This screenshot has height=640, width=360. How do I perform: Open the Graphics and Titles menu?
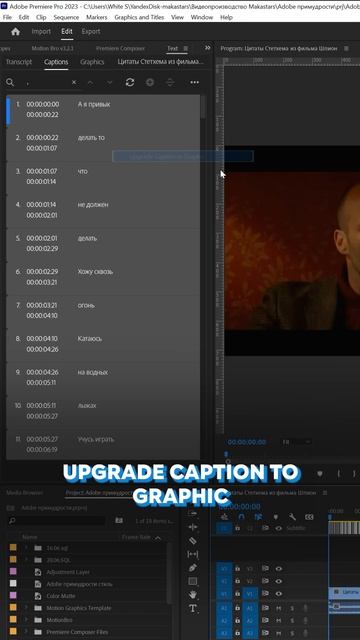(139, 17)
